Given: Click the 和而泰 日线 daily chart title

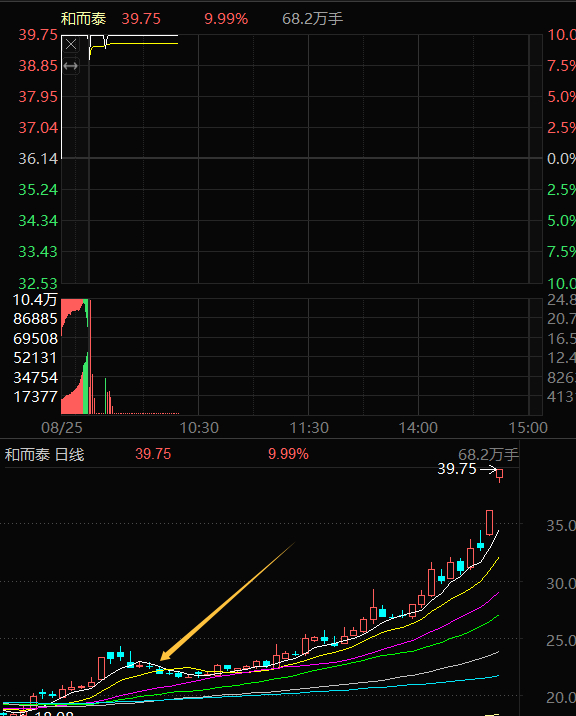Looking at the screenshot, I should coord(44,455).
